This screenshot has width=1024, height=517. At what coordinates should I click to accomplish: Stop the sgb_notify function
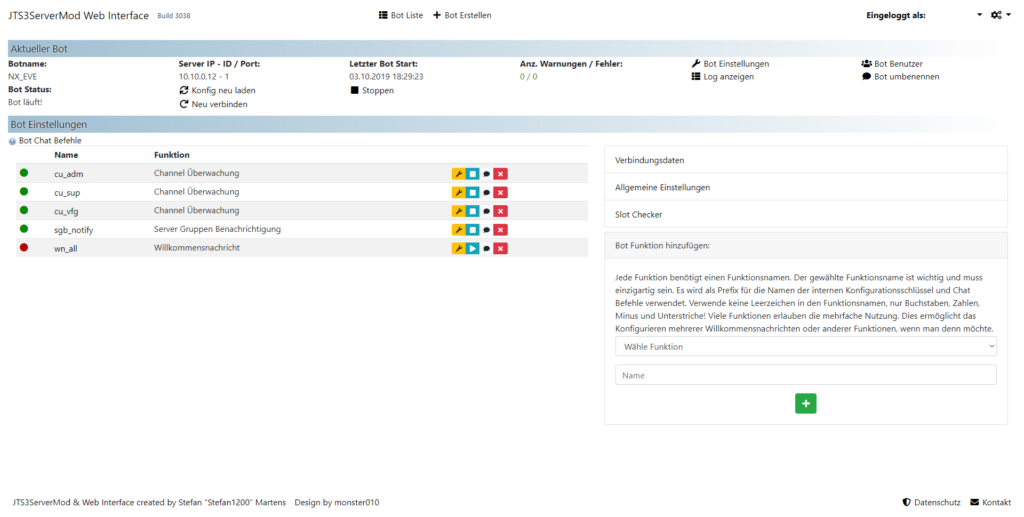[x=472, y=230]
